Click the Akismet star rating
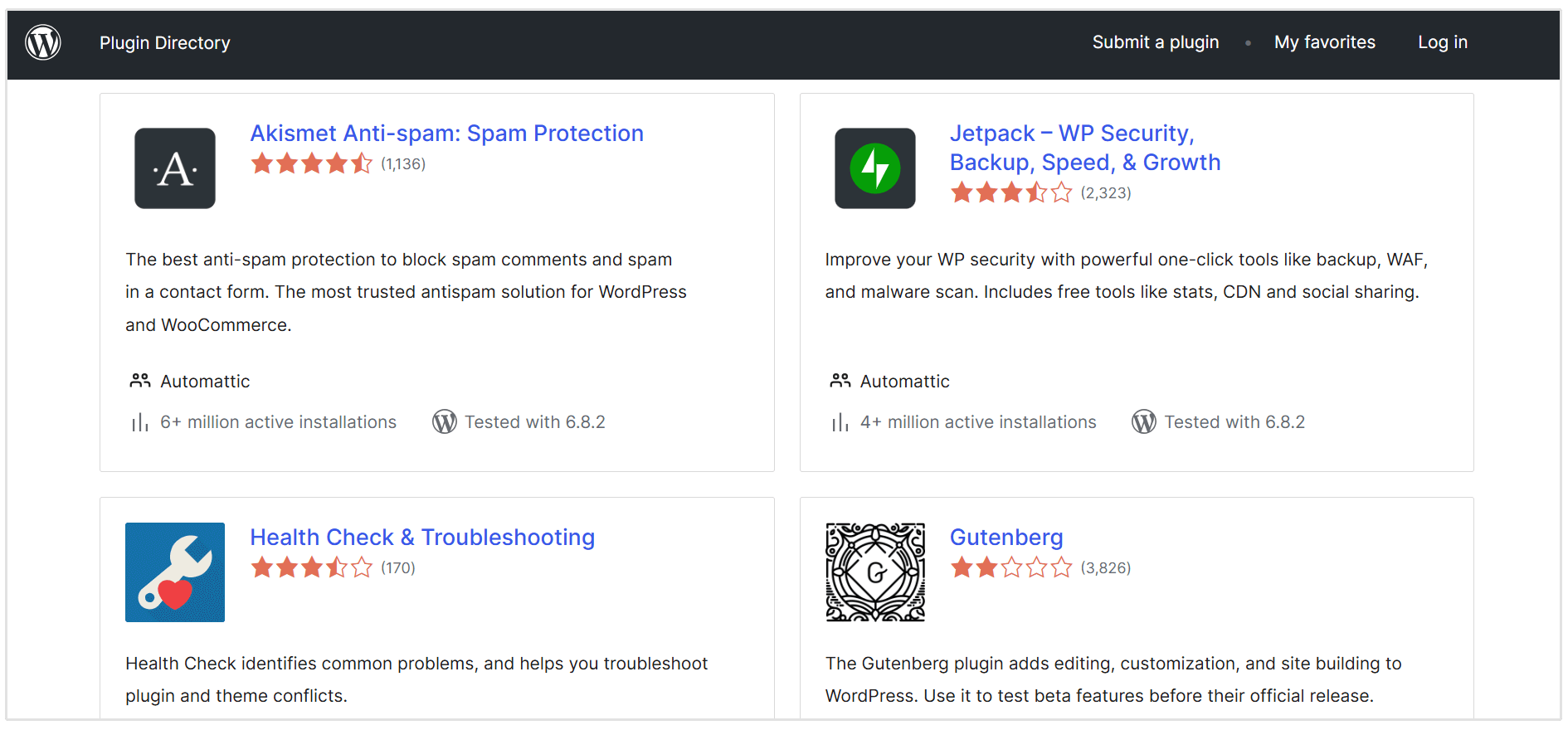 click(x=311, y=163)
